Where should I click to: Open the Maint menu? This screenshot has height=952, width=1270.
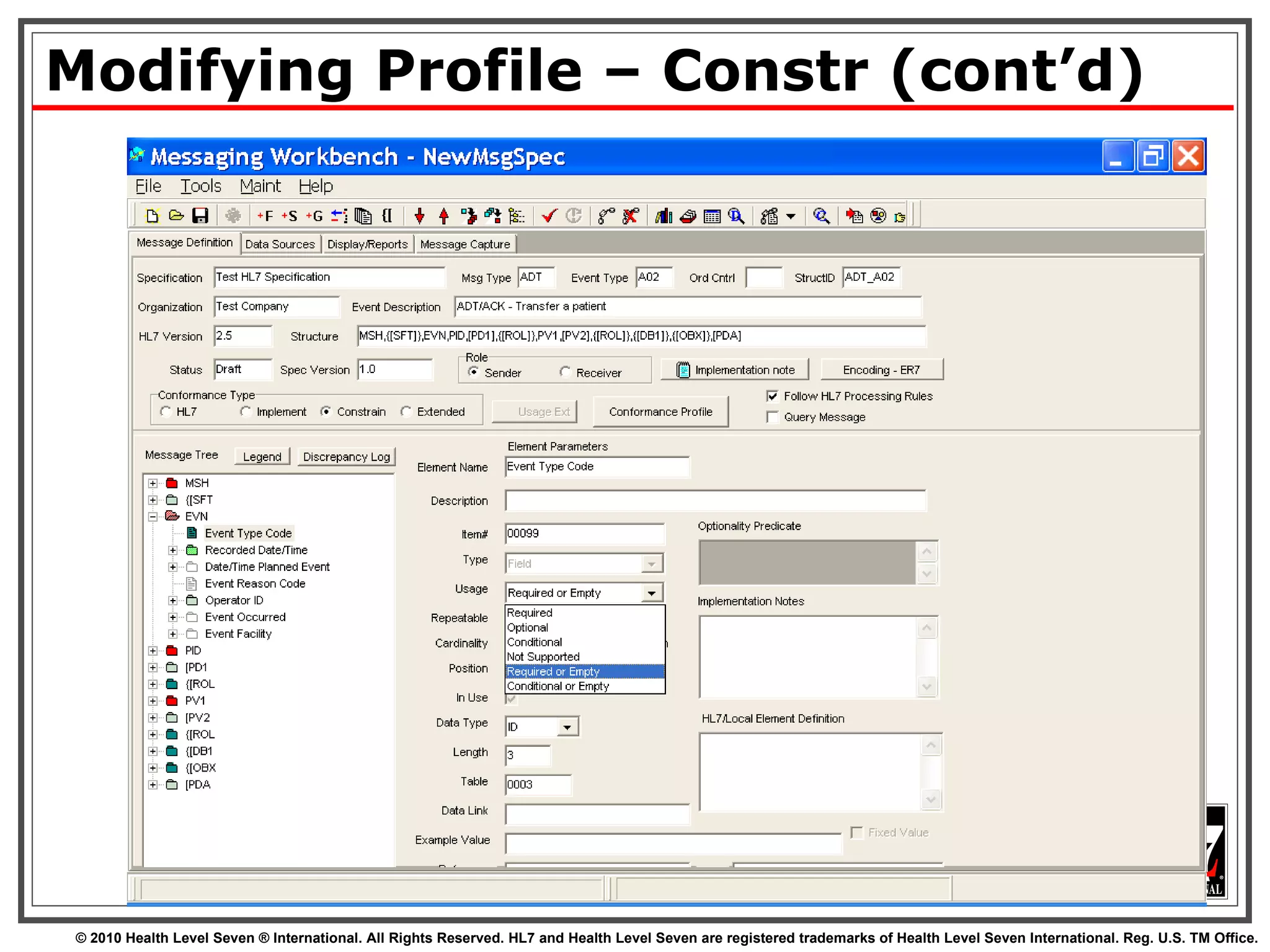(x=260, y=186)
